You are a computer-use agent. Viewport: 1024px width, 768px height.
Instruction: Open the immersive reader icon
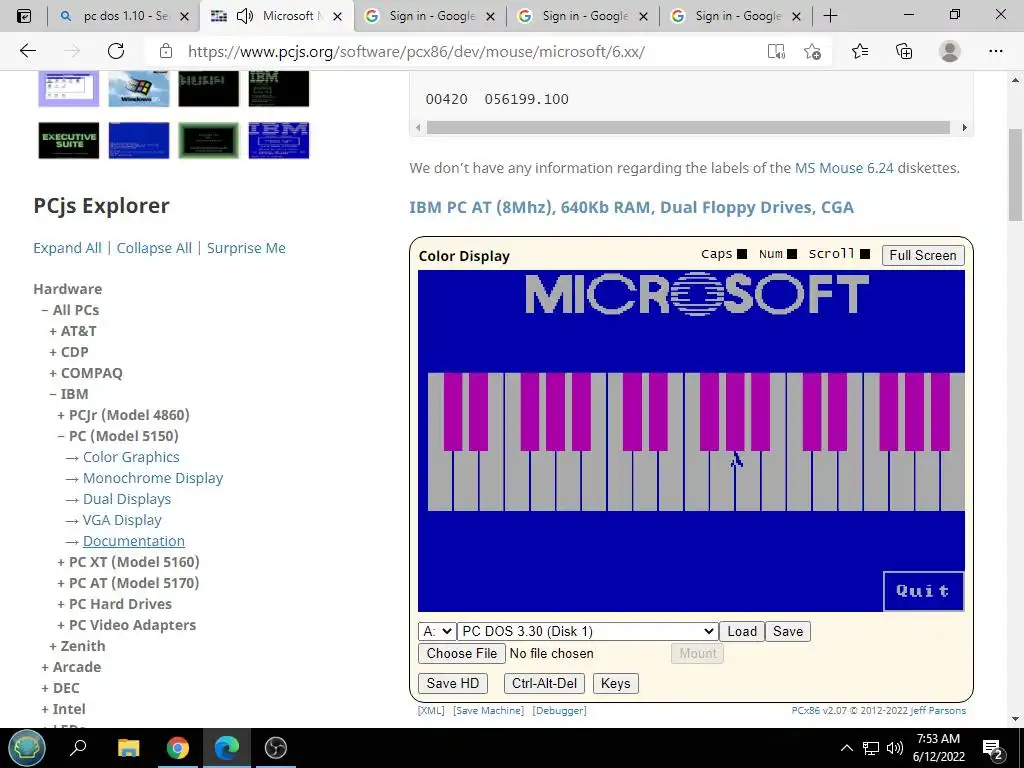click(x=776, y=52)
